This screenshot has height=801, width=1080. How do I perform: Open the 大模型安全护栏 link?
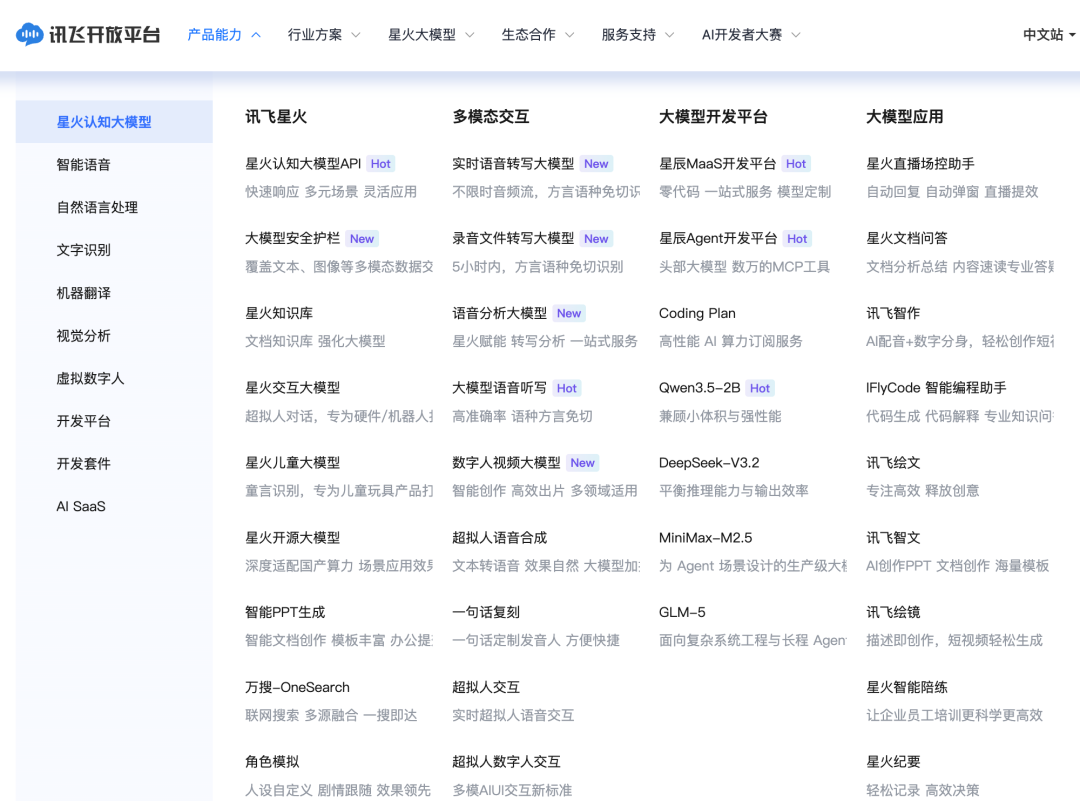coord(293,238)
